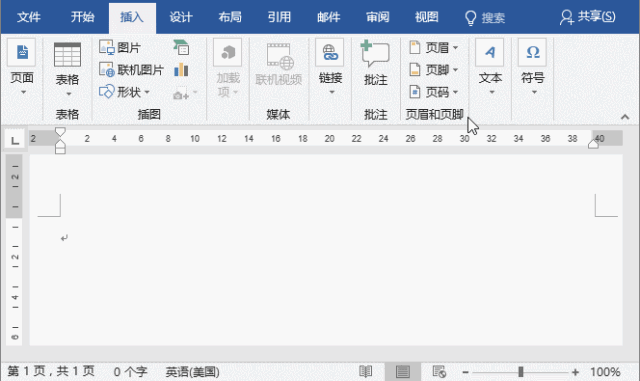This screenshot has height=381, width=640.
Task: Open 联机图片 online pictures
Action: point(131,70)
